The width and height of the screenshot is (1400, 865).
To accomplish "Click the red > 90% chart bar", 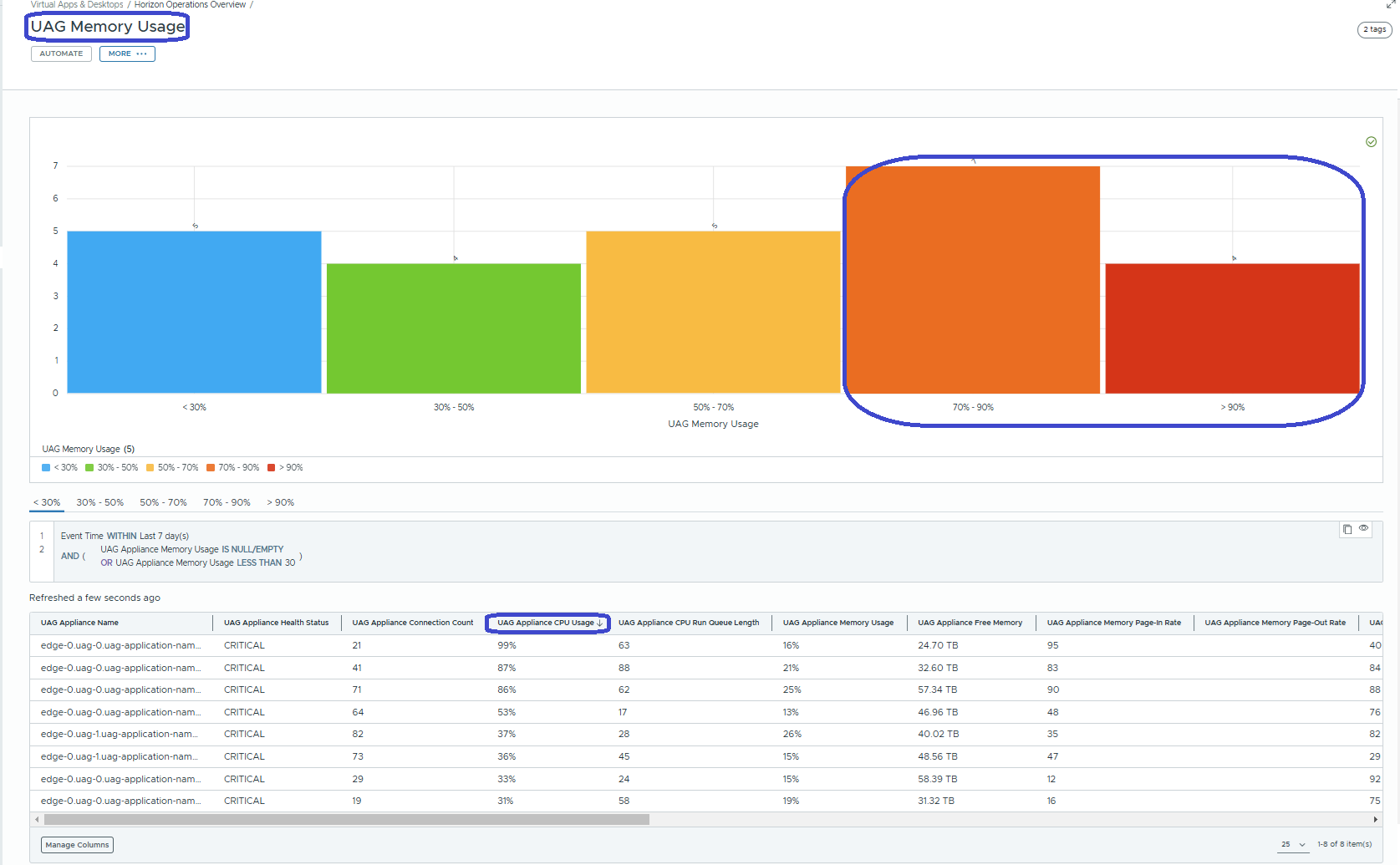I will 1233,328.
